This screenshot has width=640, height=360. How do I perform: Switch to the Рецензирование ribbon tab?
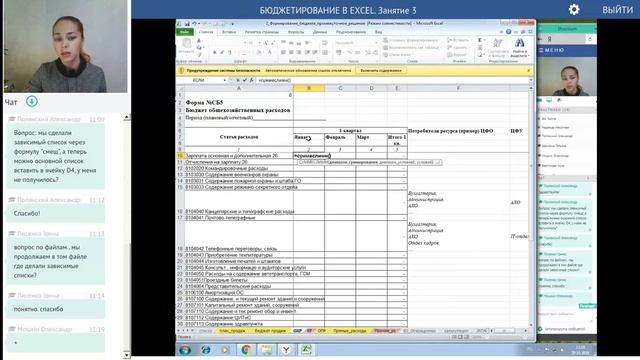pos(351,32)
